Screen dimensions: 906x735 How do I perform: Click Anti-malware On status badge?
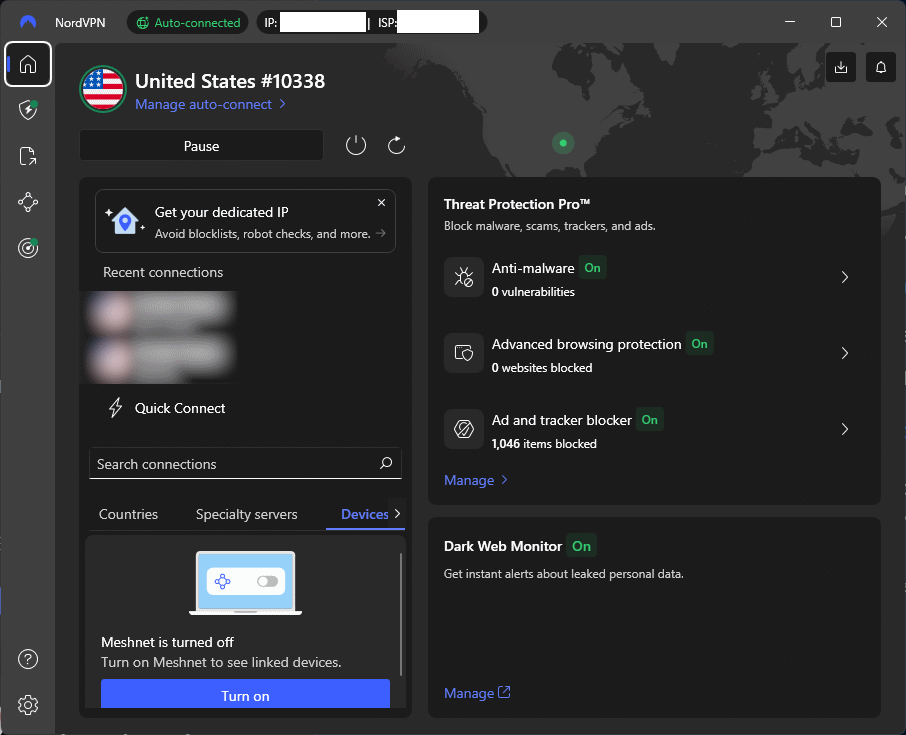[592, 268]
